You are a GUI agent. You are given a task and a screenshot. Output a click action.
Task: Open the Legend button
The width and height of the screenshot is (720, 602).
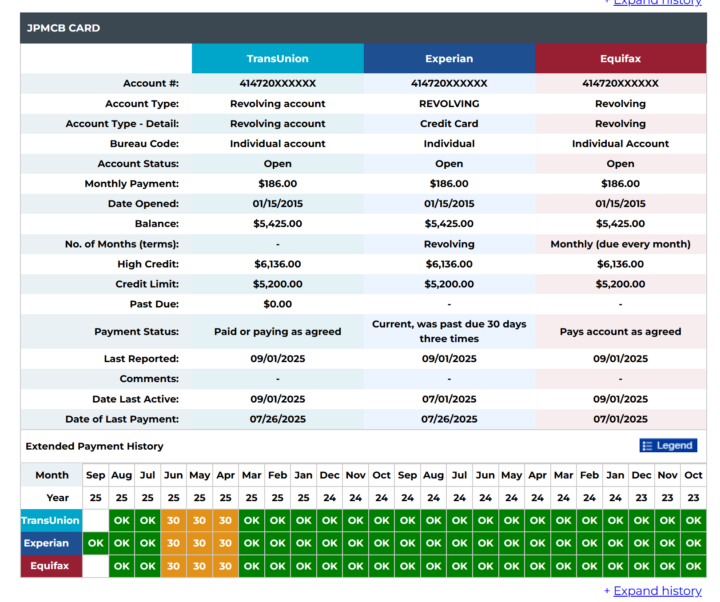668,445
